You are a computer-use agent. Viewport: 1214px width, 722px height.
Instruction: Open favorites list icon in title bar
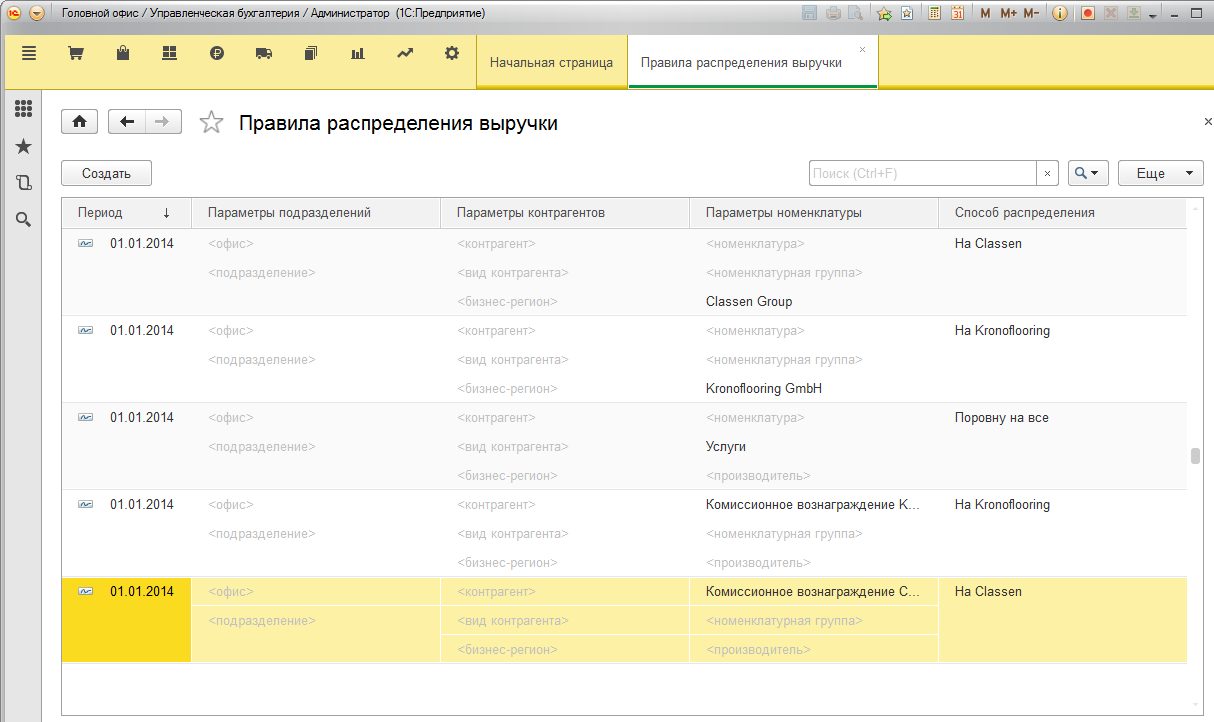(906, 13)
